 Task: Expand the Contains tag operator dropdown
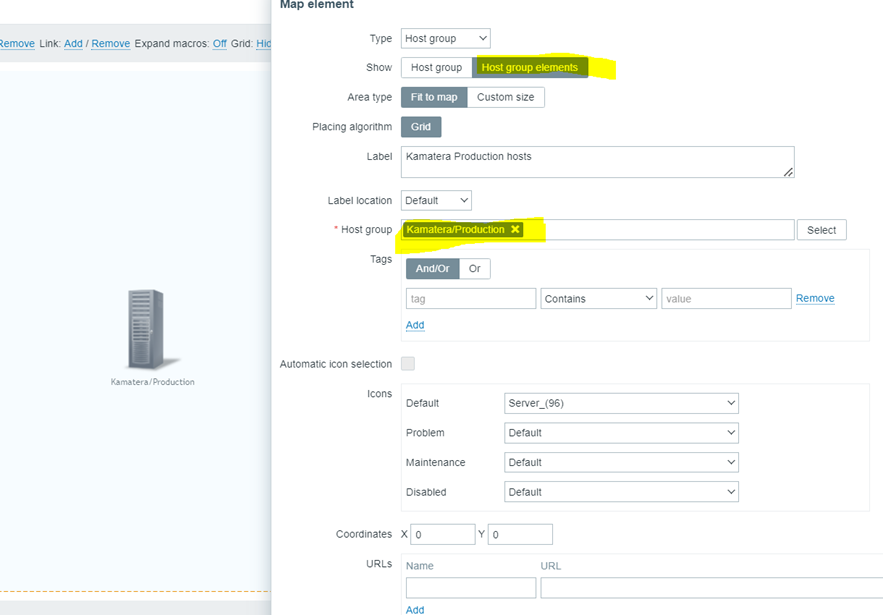598,299
